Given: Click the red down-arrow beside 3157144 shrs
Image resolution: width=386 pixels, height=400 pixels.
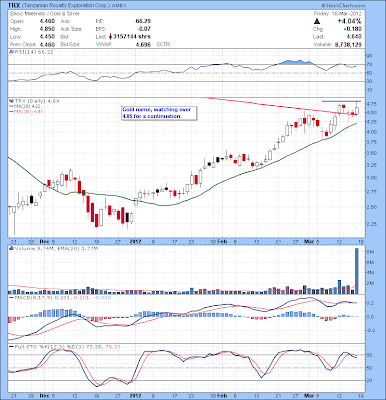Looking at the screenshot, I should point(110,36).
